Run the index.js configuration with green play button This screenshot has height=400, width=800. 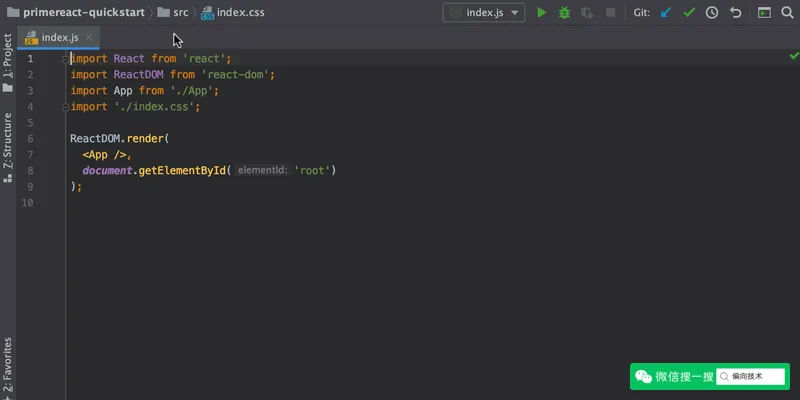tap(542, 13)
